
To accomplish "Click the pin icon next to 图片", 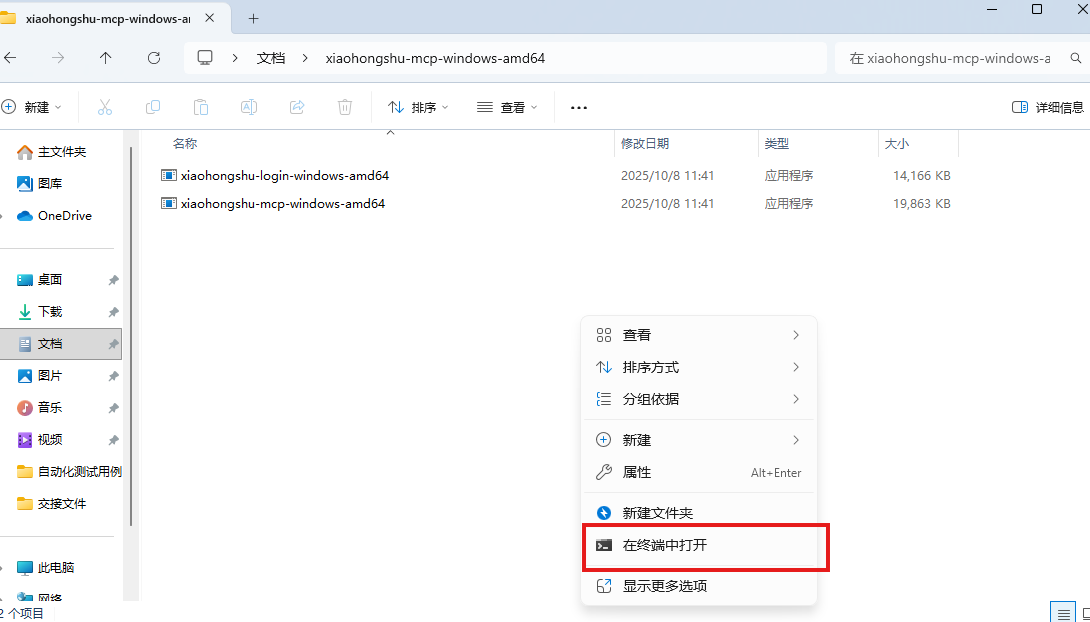I will coord(113,376).
